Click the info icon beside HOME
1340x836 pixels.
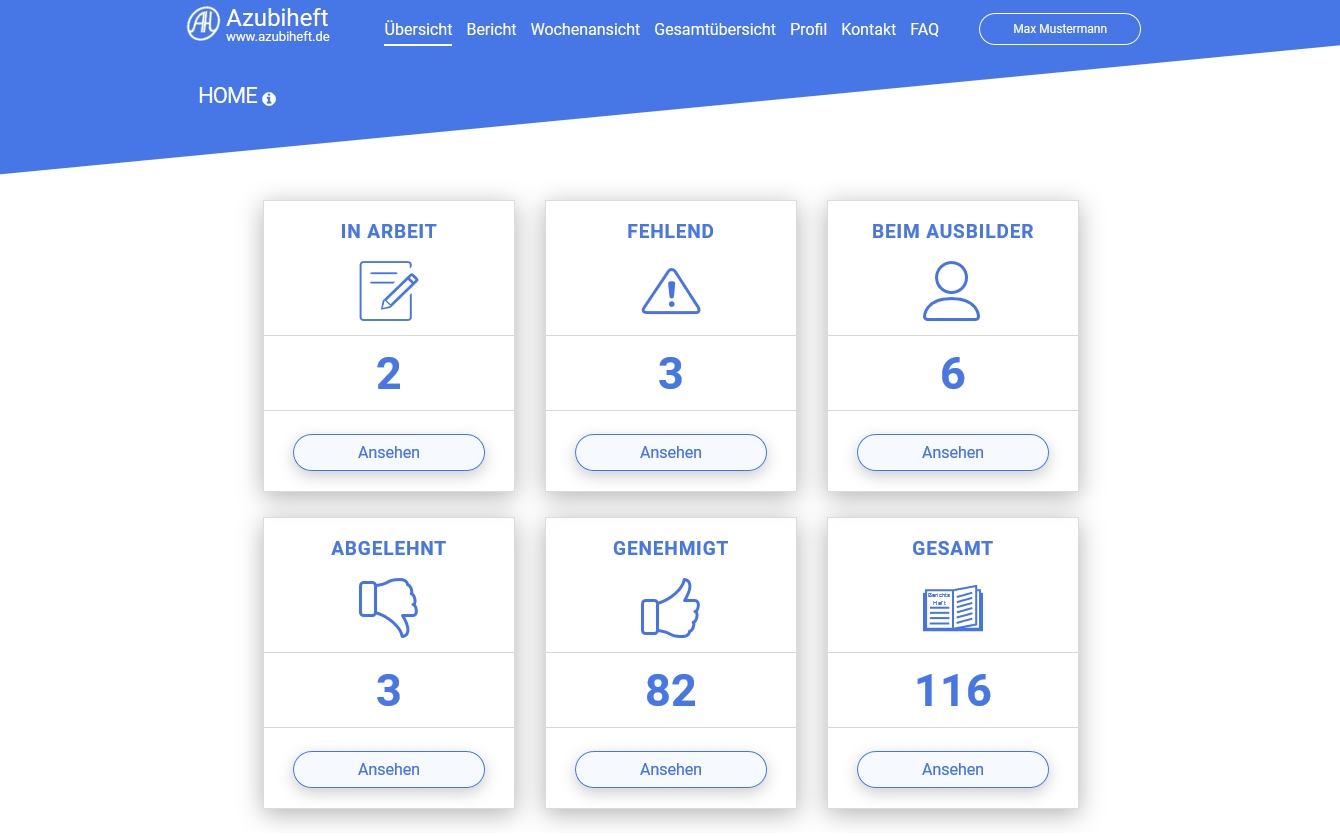(x=269, y=98)
